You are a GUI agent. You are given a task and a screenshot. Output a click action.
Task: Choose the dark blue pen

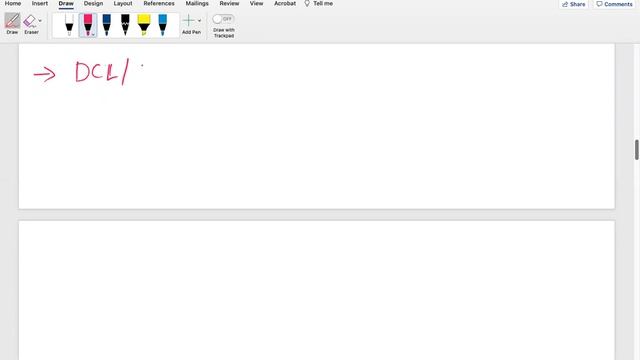coord(107,24)
